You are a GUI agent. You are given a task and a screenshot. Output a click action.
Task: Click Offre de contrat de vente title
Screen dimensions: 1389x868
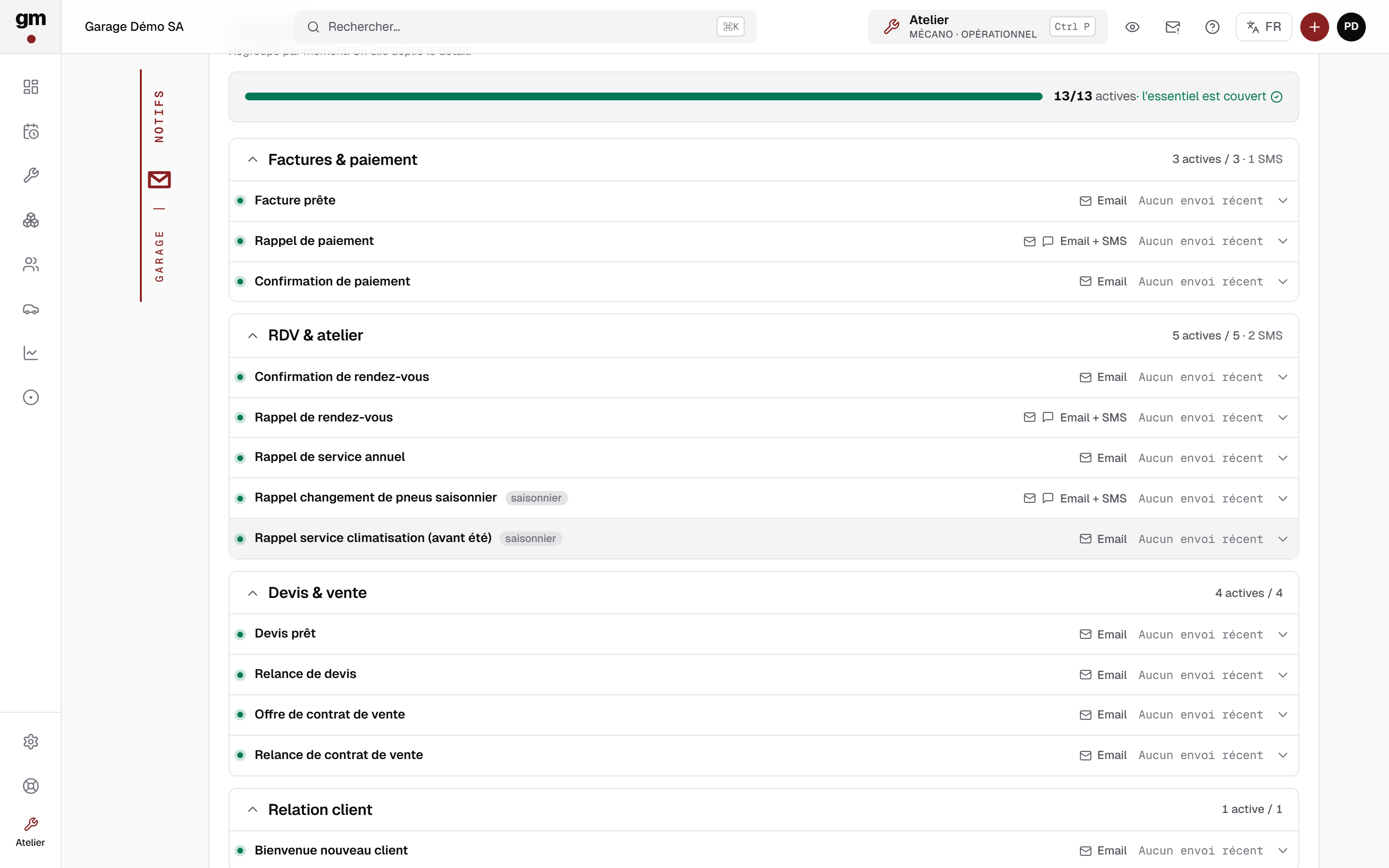coord(329,714)
